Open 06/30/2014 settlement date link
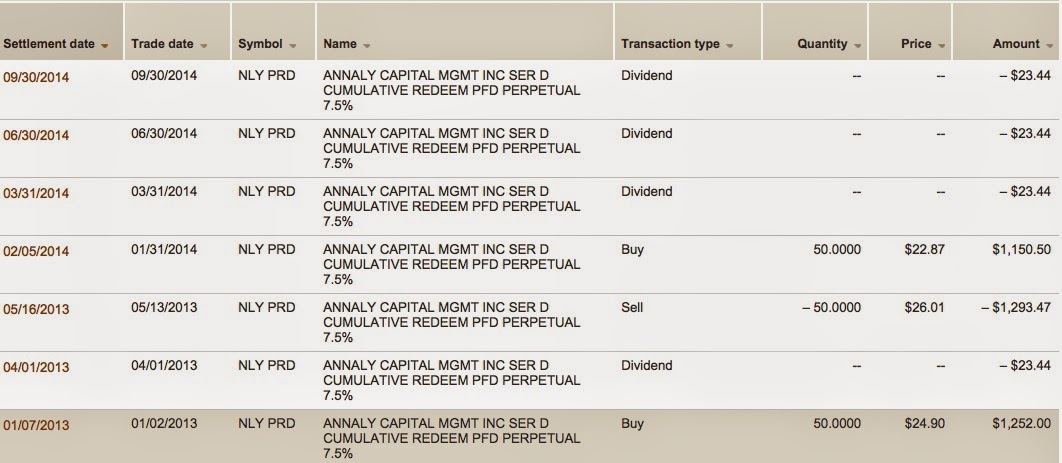Image resolution: width=1062 pixels, height=463 pixels. coord(37,135)
